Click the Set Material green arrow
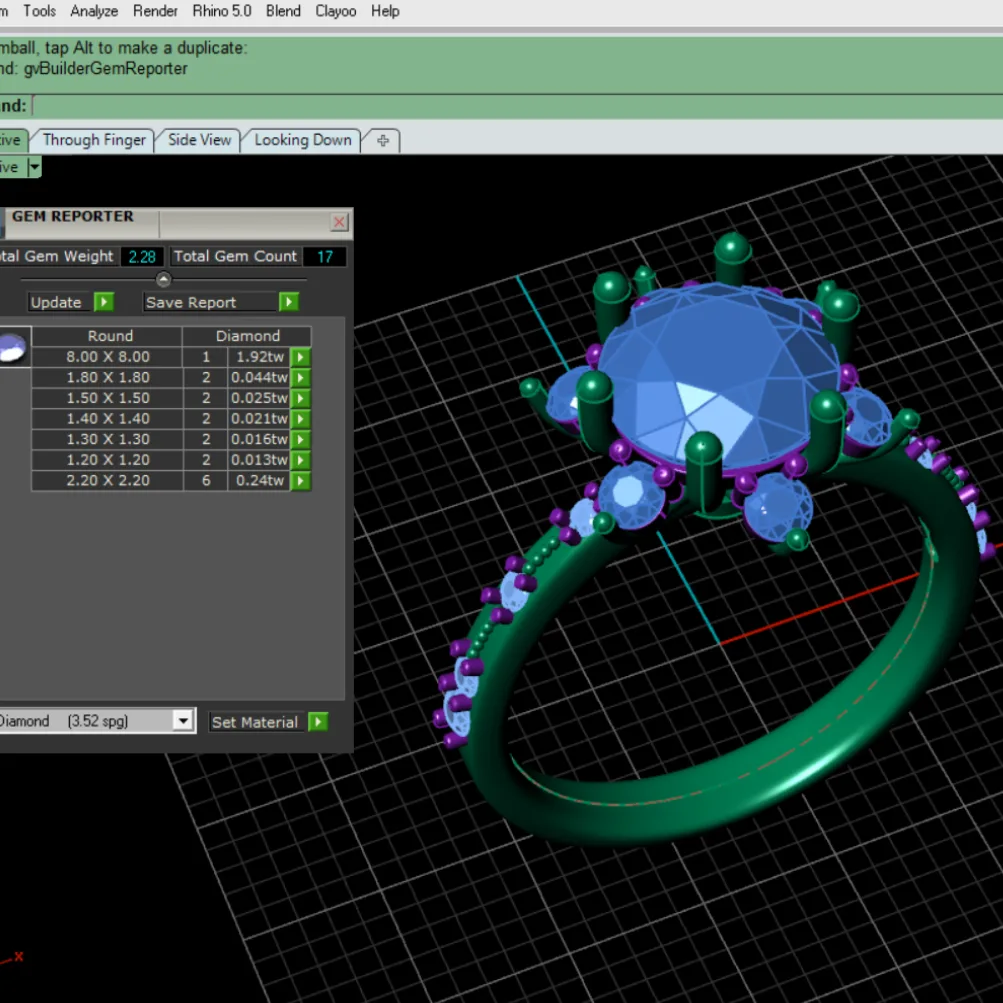 (x=318, y=722)
